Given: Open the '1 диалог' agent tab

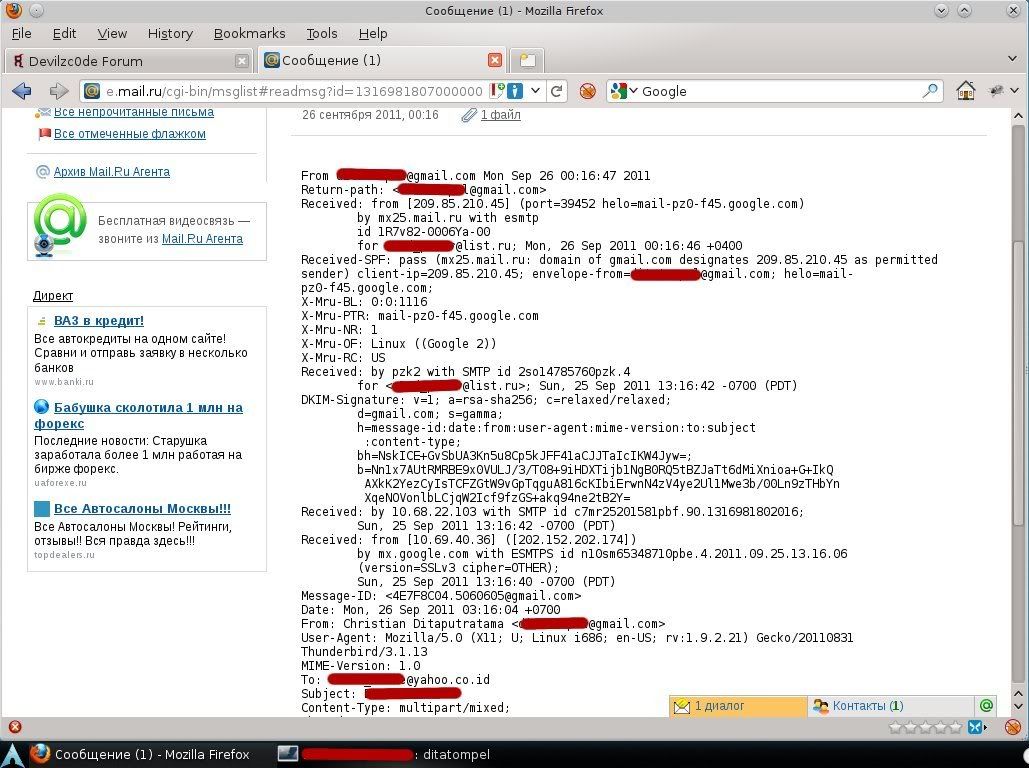Looking at the screenshot, I should [738, 706].
